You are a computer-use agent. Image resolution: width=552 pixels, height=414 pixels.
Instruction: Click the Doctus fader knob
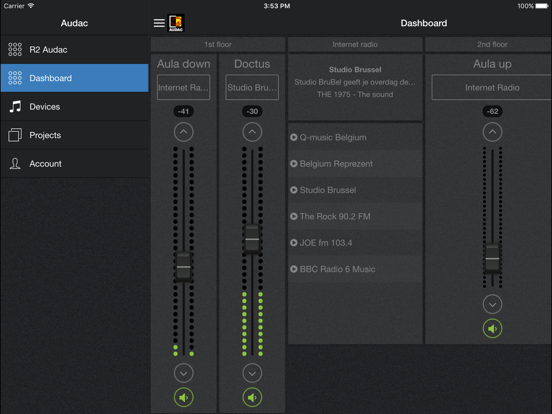tap(252, 239)
